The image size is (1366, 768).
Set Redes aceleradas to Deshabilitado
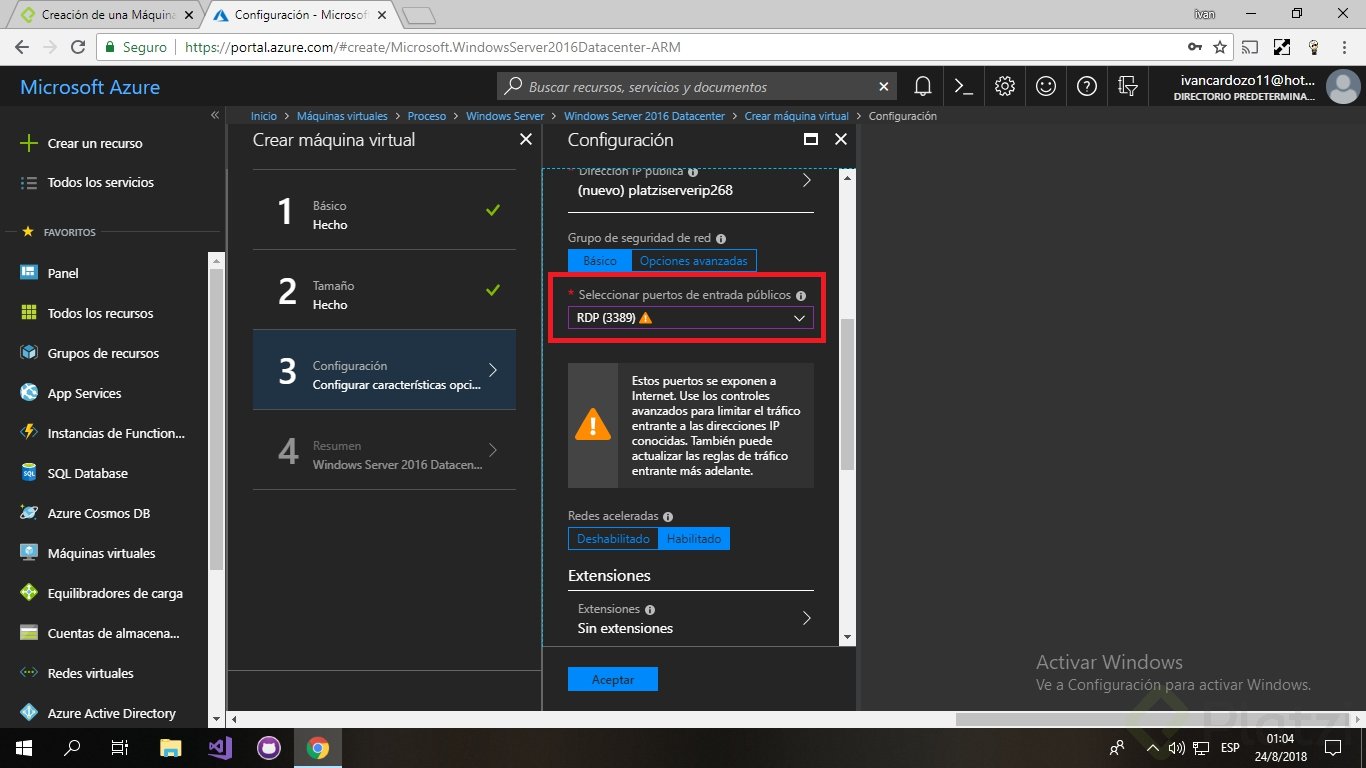613,539
